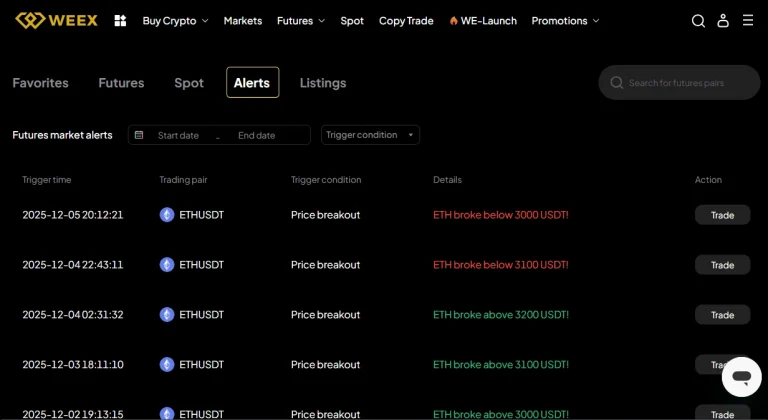The height and width of the screenshot is (420, 768).
Task: Open the apps grid icon
Action: (120, 21)
